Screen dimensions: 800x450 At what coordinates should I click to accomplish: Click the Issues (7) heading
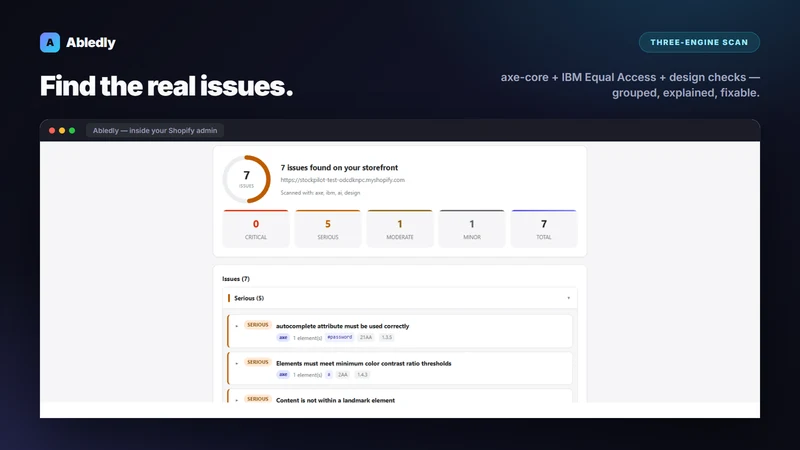point(236,279)
